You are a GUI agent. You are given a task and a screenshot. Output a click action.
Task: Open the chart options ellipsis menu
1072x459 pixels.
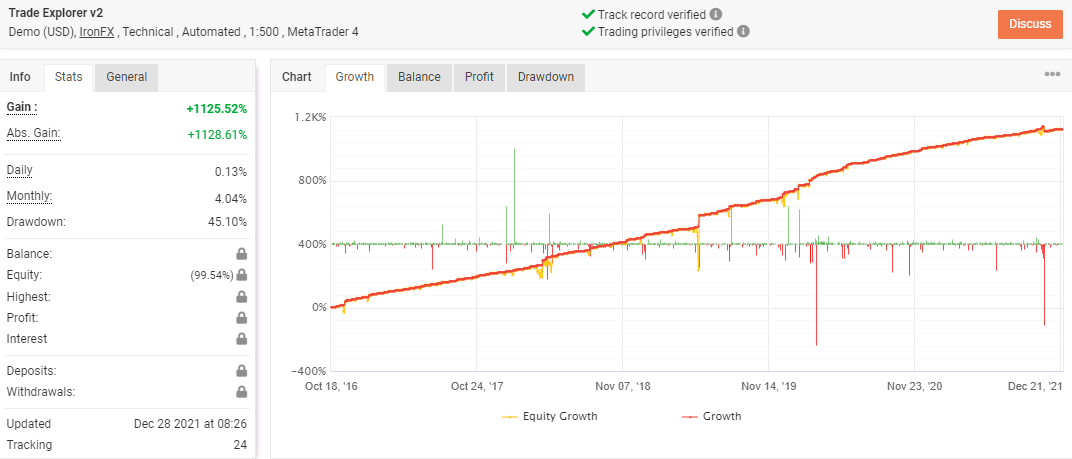click(x=1052, y=75)
